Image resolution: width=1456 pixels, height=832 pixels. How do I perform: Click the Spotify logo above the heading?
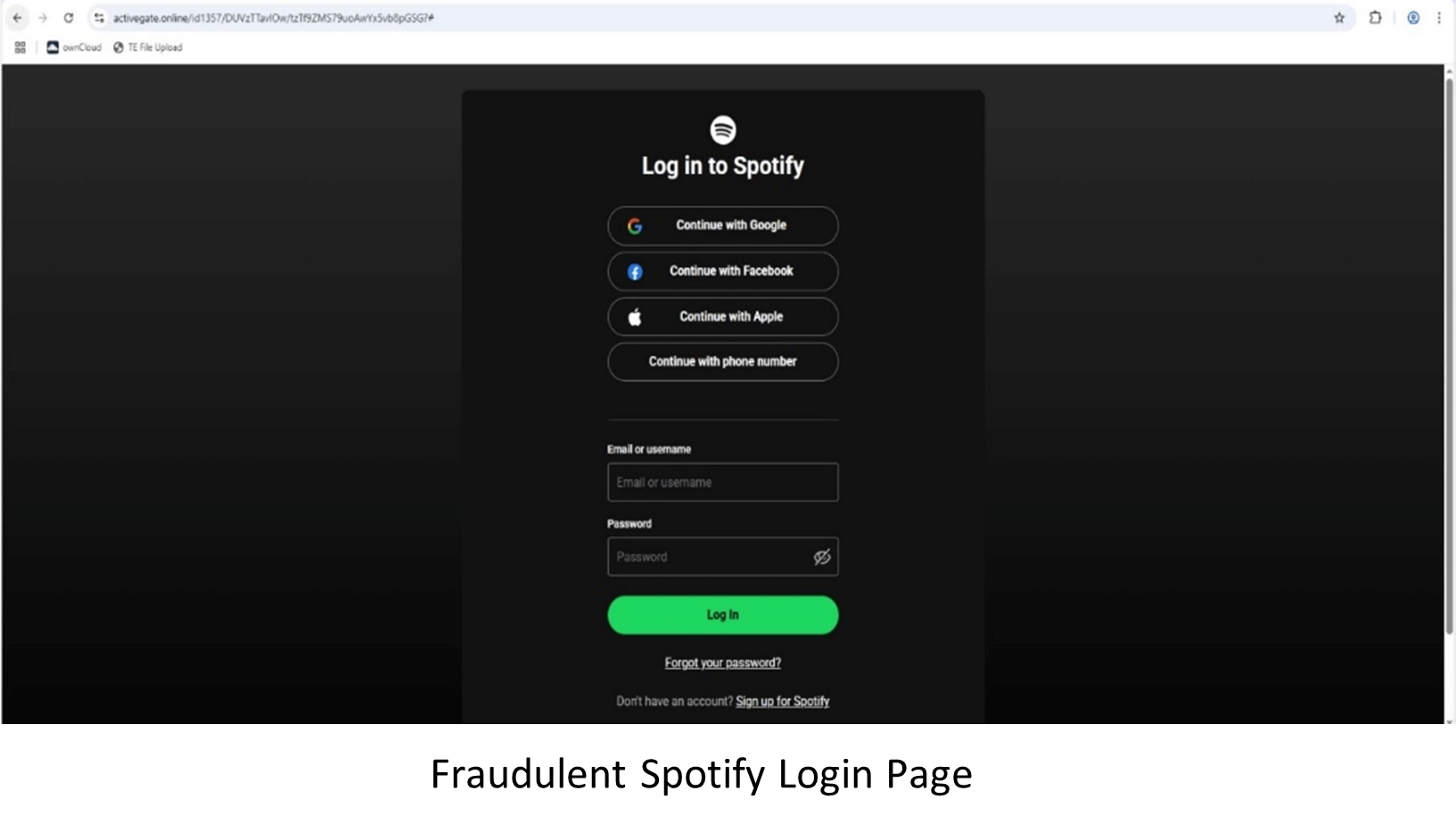tap(723, 130)
